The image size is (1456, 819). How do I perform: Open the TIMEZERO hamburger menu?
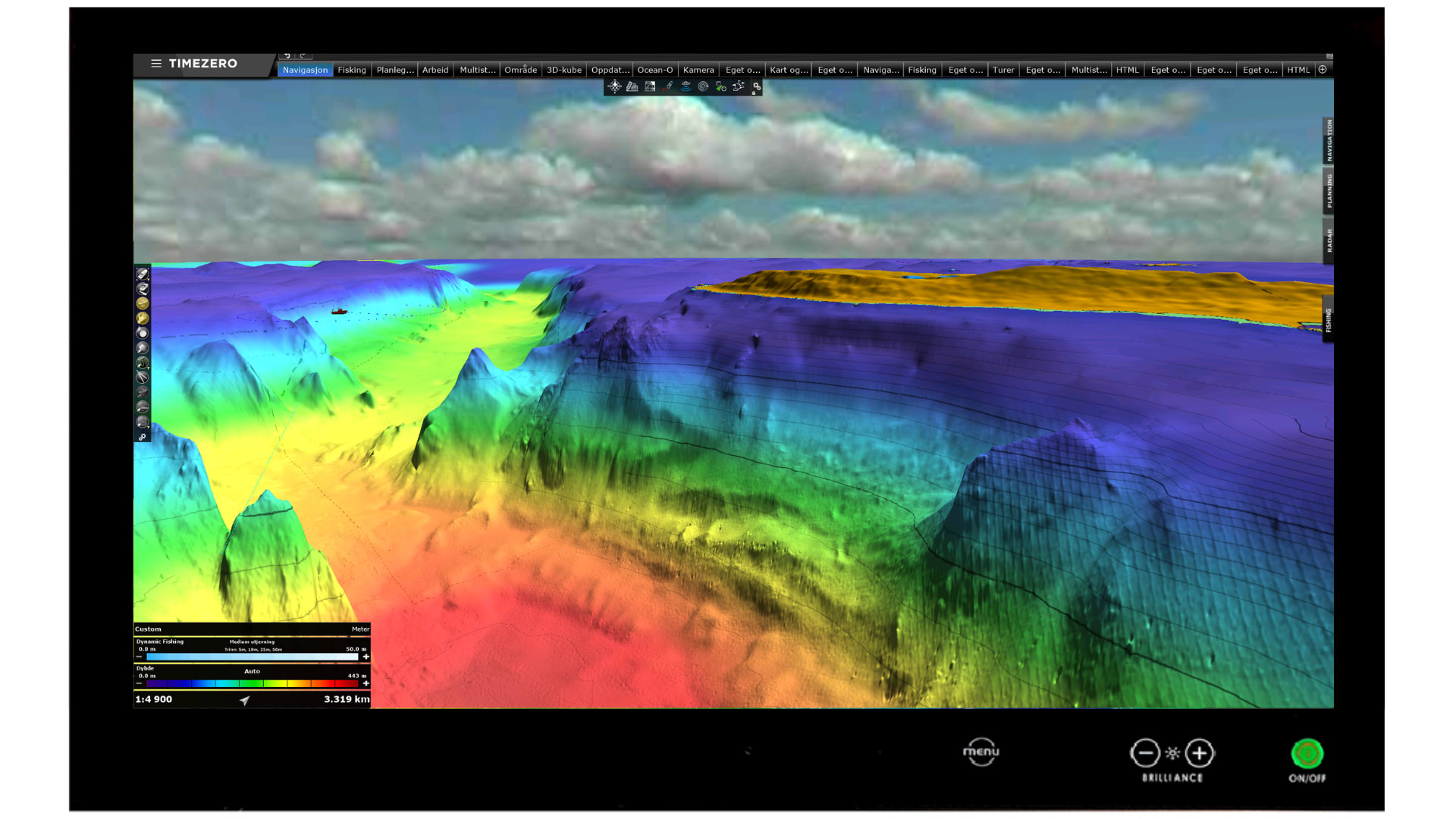click(x=156, y=64)
